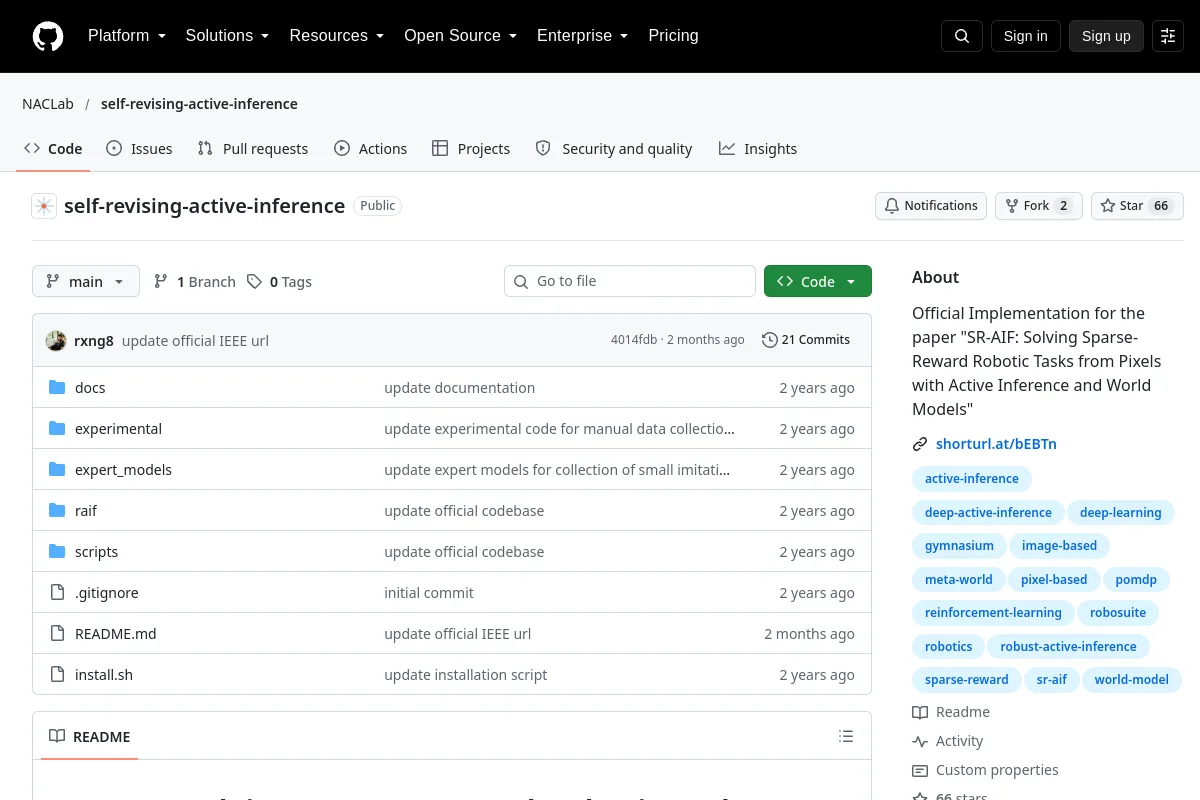Image resolution: width=1200 pixels, height=800 pixels.
Task: Expand the Resources menu
Action: pos(337,36)
